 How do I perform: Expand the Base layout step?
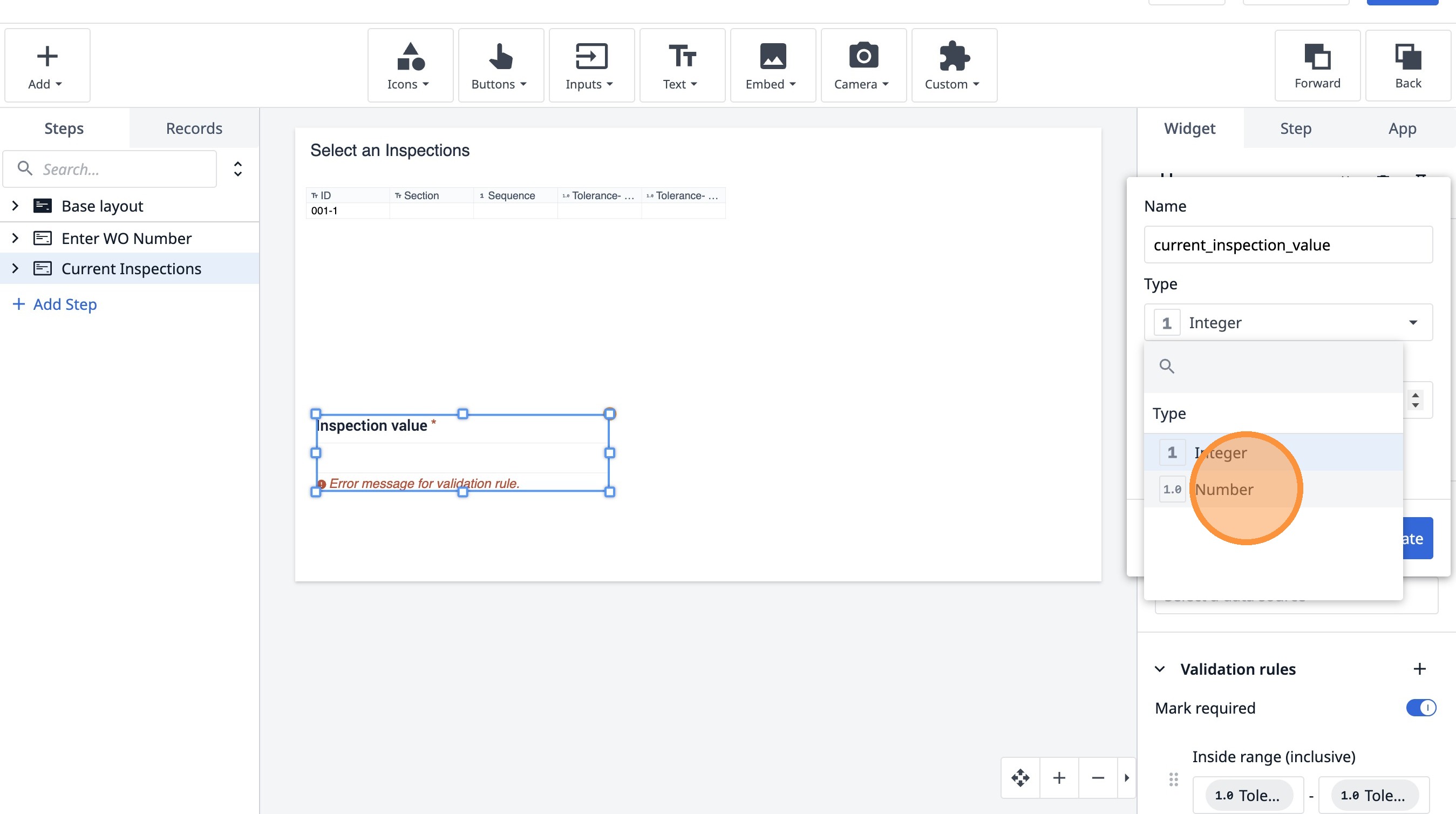pos(15,206)
